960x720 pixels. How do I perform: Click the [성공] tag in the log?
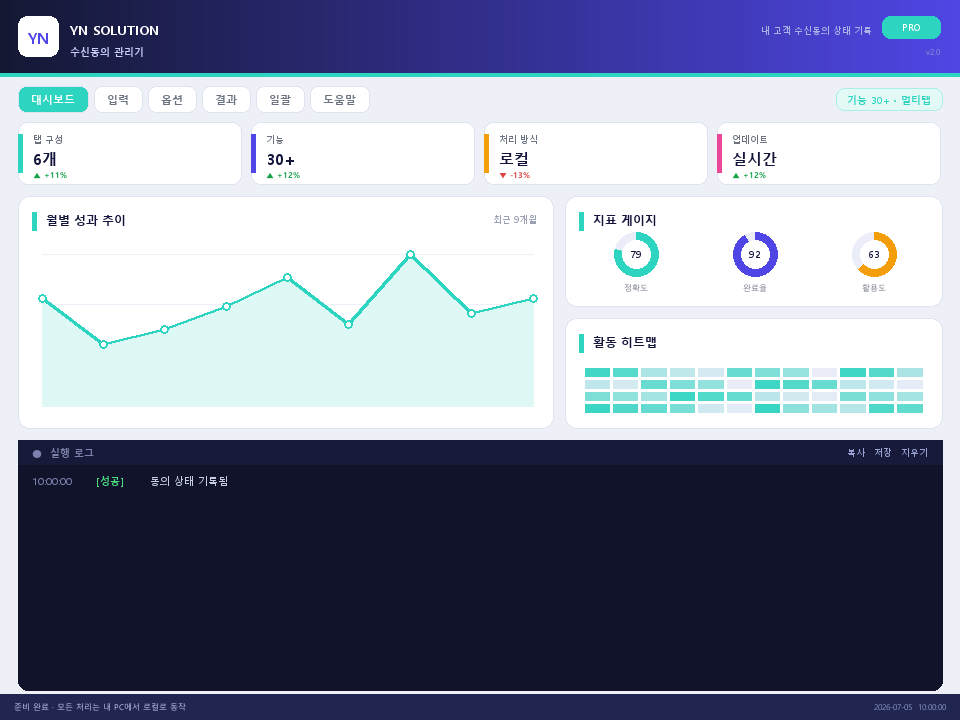click(110, 481)
